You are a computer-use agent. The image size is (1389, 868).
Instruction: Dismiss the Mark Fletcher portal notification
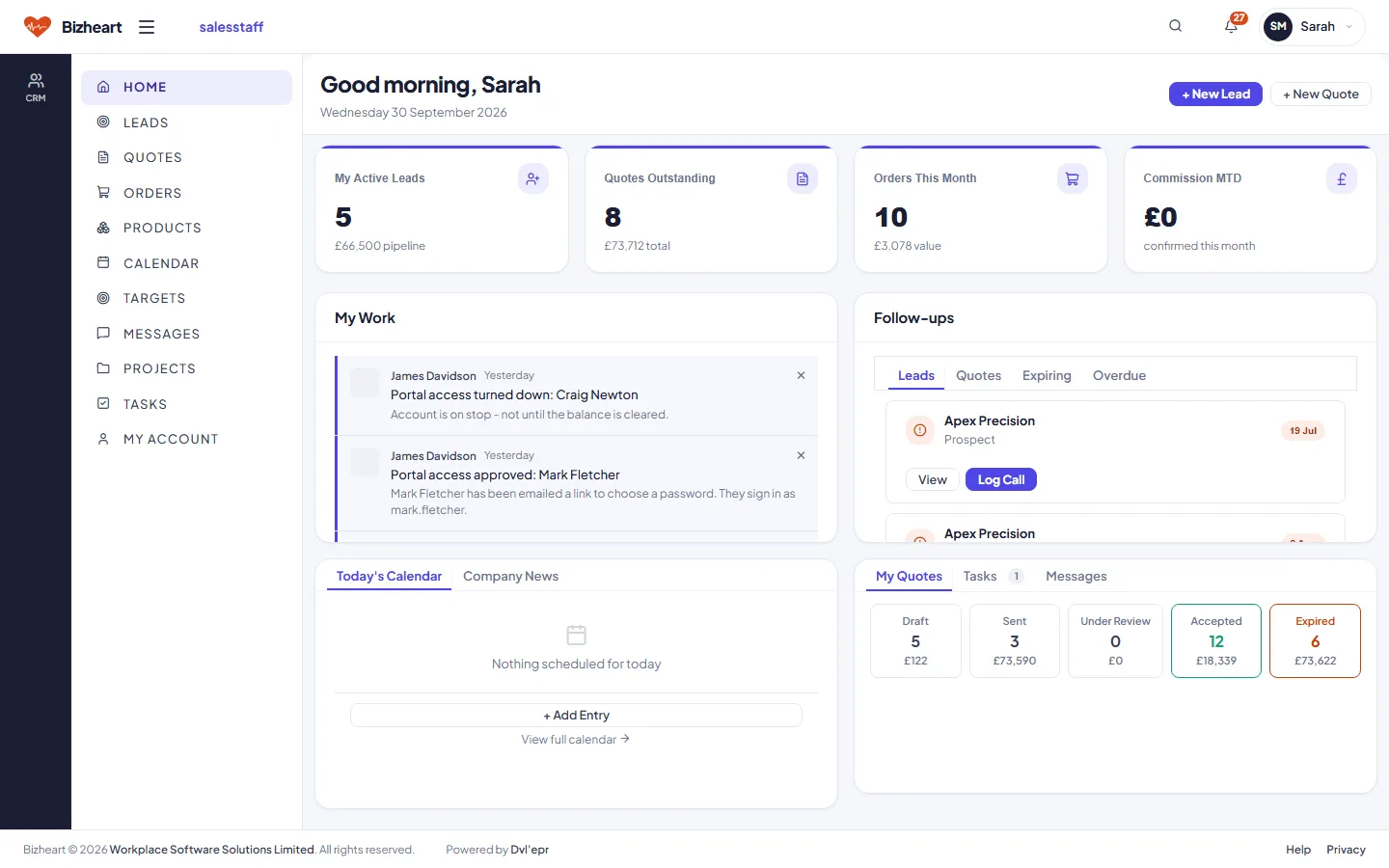801,455
